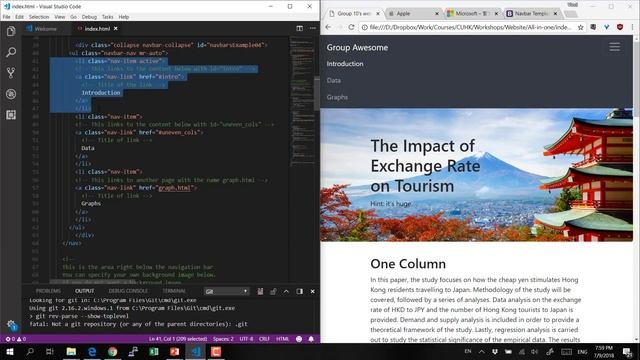
Task: Open the Chrome three-dot menu
Action: tap(632, 27)
